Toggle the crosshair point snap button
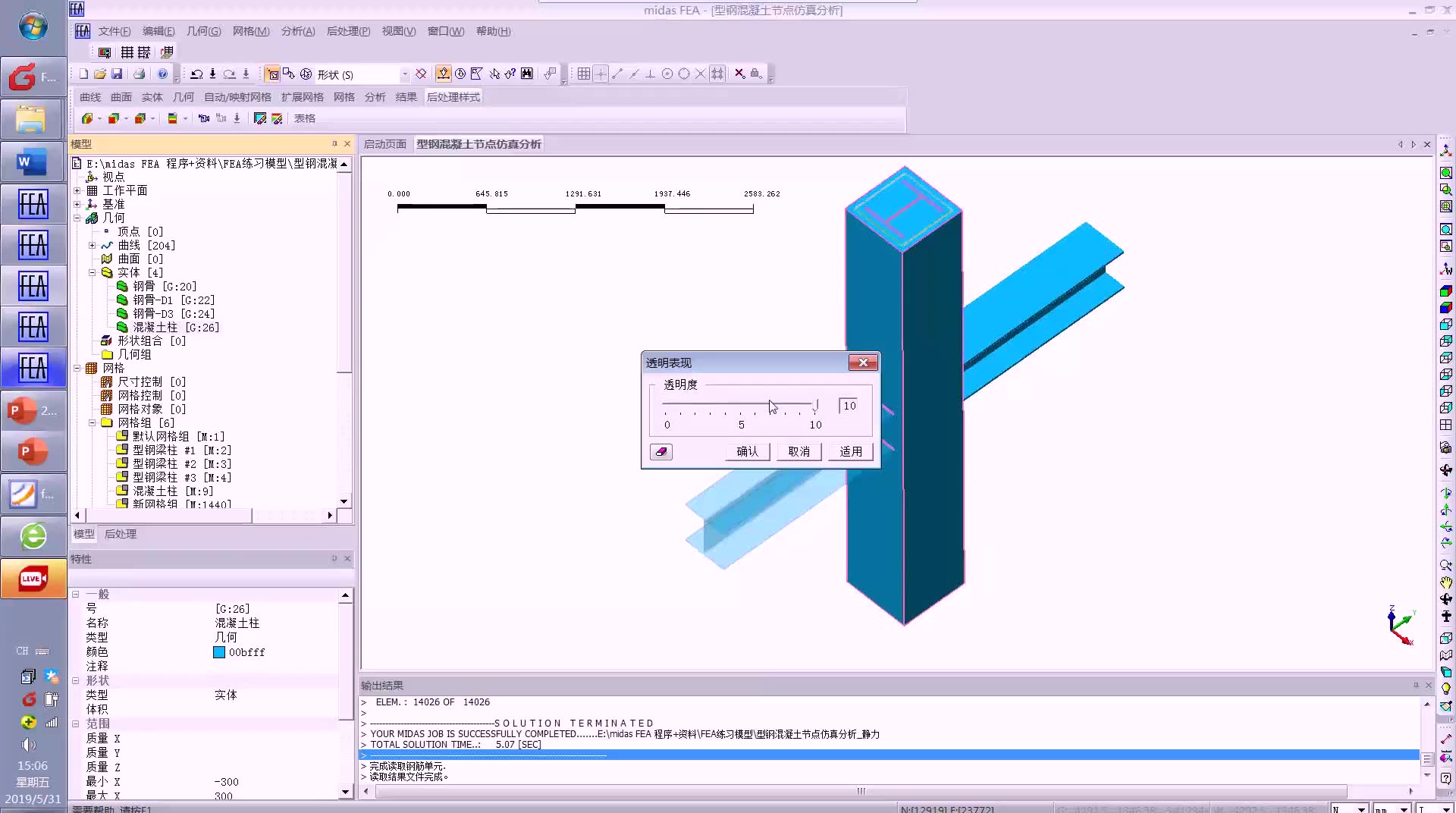 [601, 74]
